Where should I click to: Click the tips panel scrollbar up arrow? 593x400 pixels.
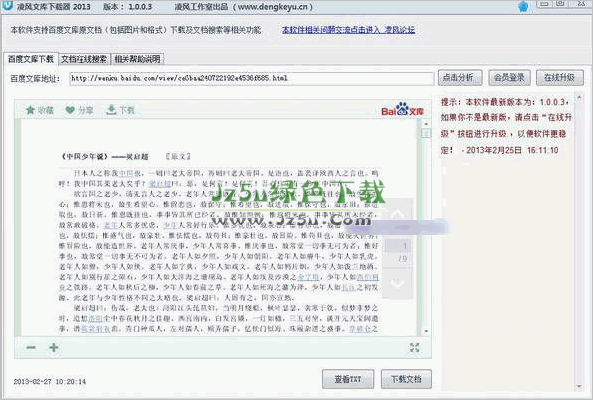(579, 98)
